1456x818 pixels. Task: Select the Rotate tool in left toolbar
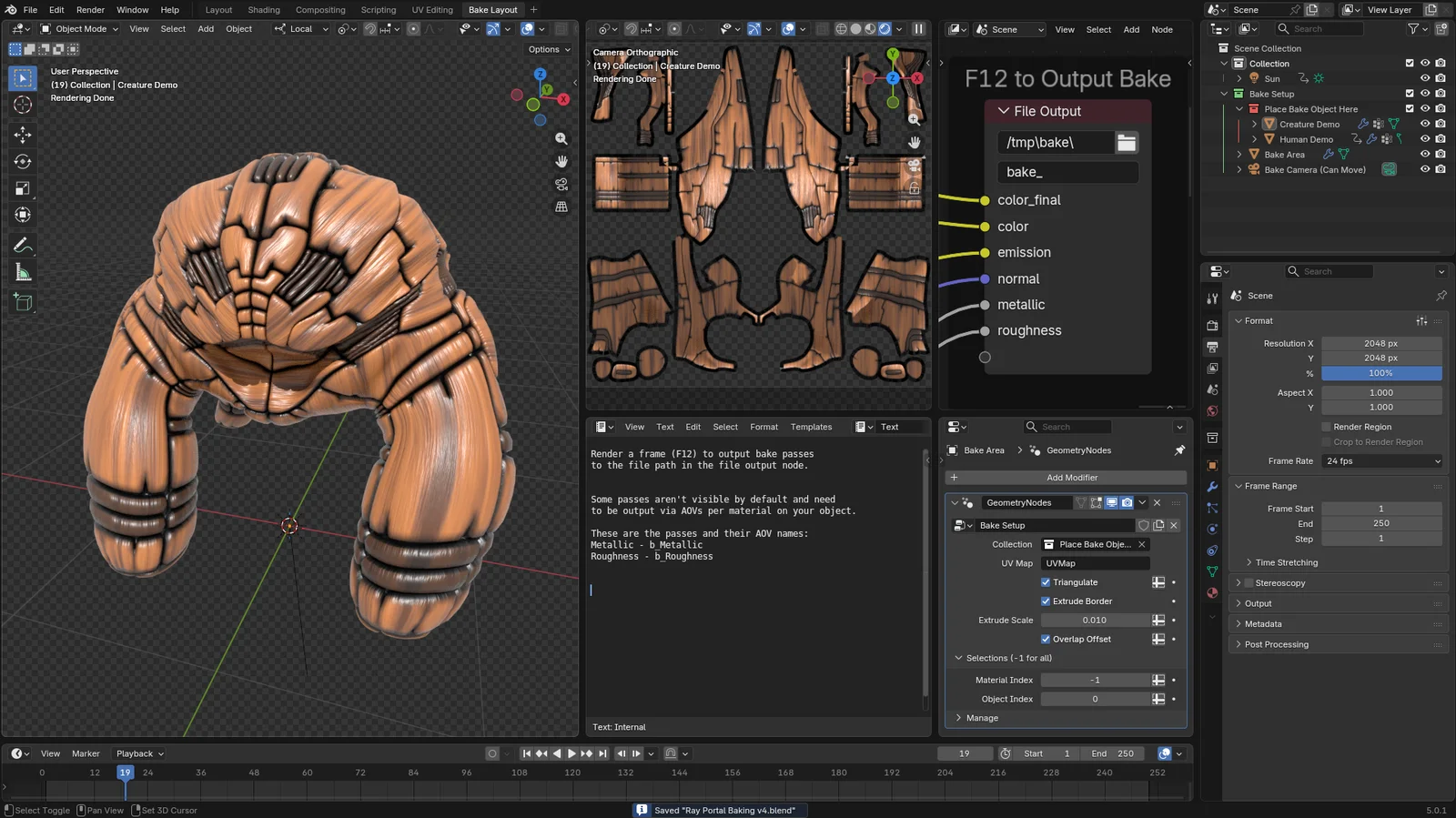point(23,162)
